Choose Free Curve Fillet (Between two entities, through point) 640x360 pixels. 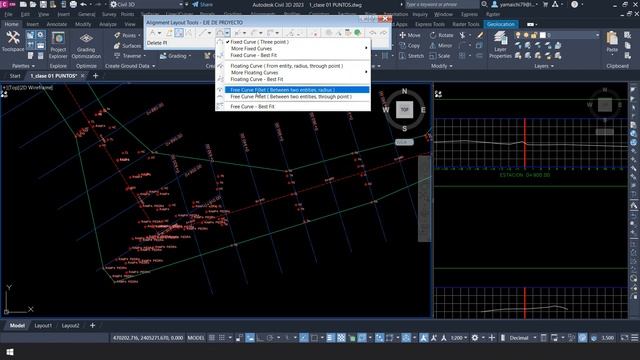[x=293, y=97]
